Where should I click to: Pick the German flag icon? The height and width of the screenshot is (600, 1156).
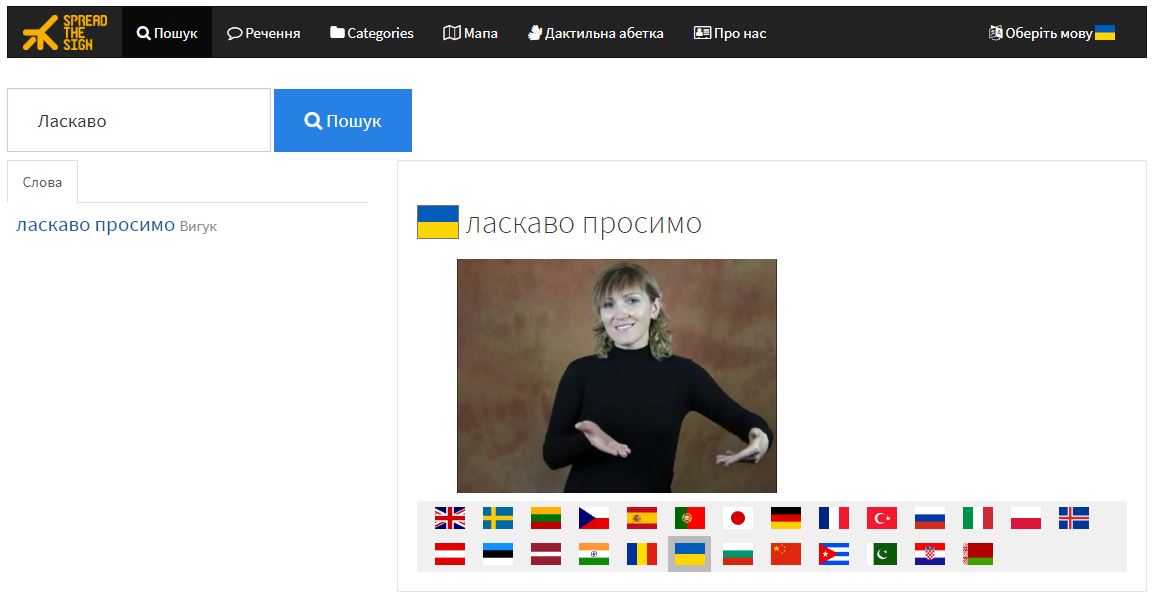point(786,518)
